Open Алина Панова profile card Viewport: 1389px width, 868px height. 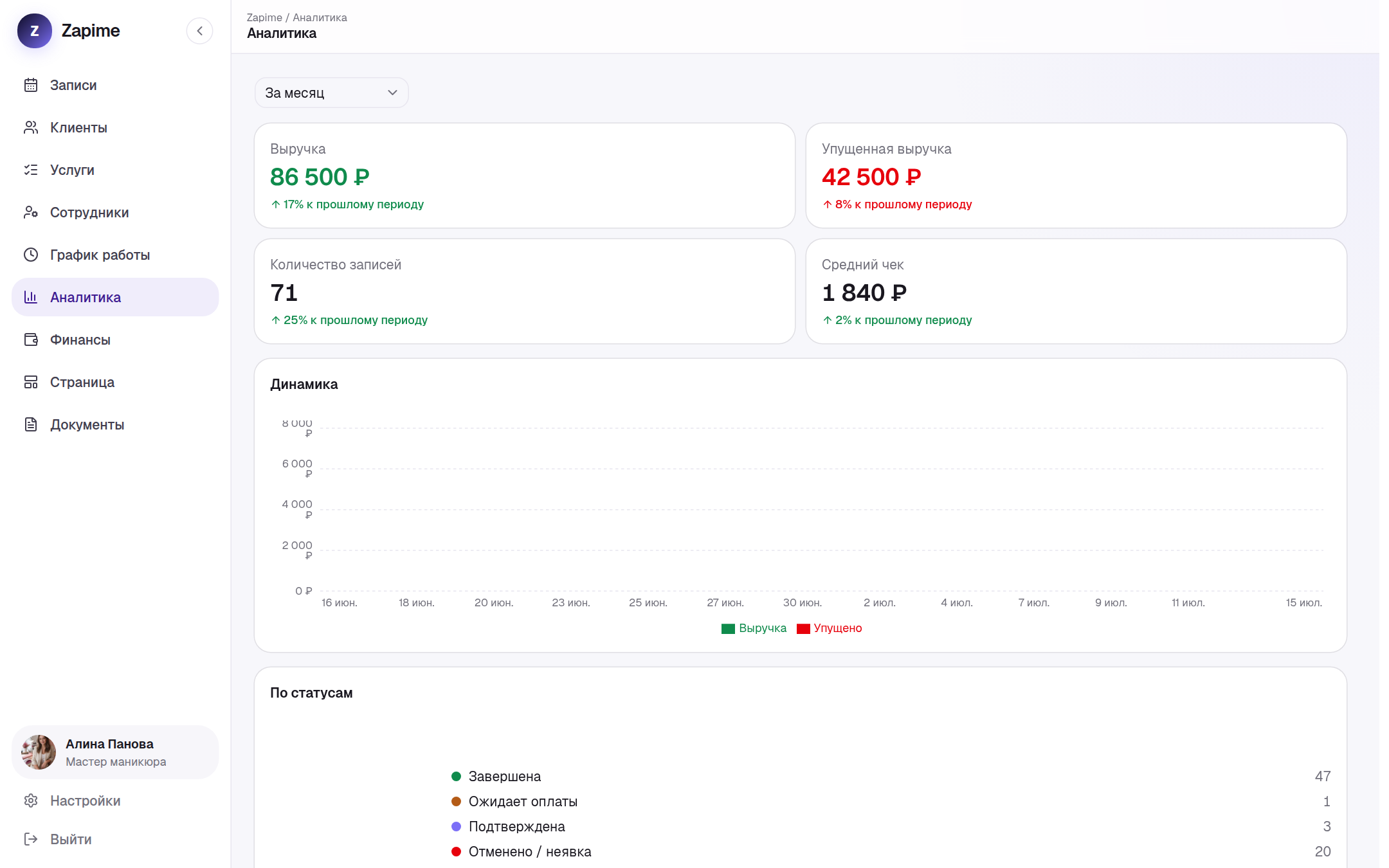(x=115, y=752)
